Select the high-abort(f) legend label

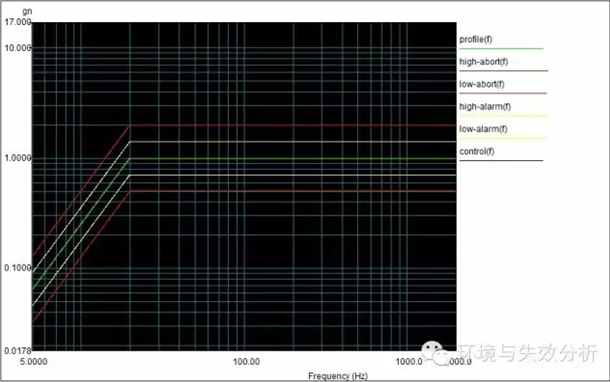click(483, 62)
